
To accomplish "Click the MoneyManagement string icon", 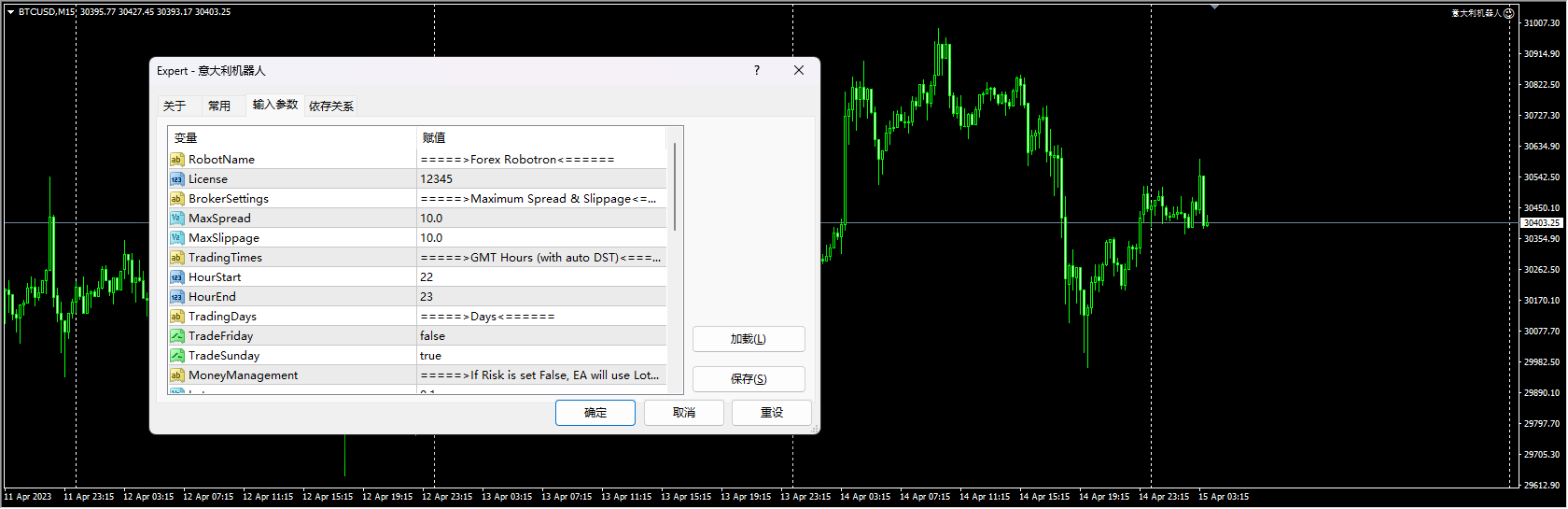I will (x=176, y=375).
